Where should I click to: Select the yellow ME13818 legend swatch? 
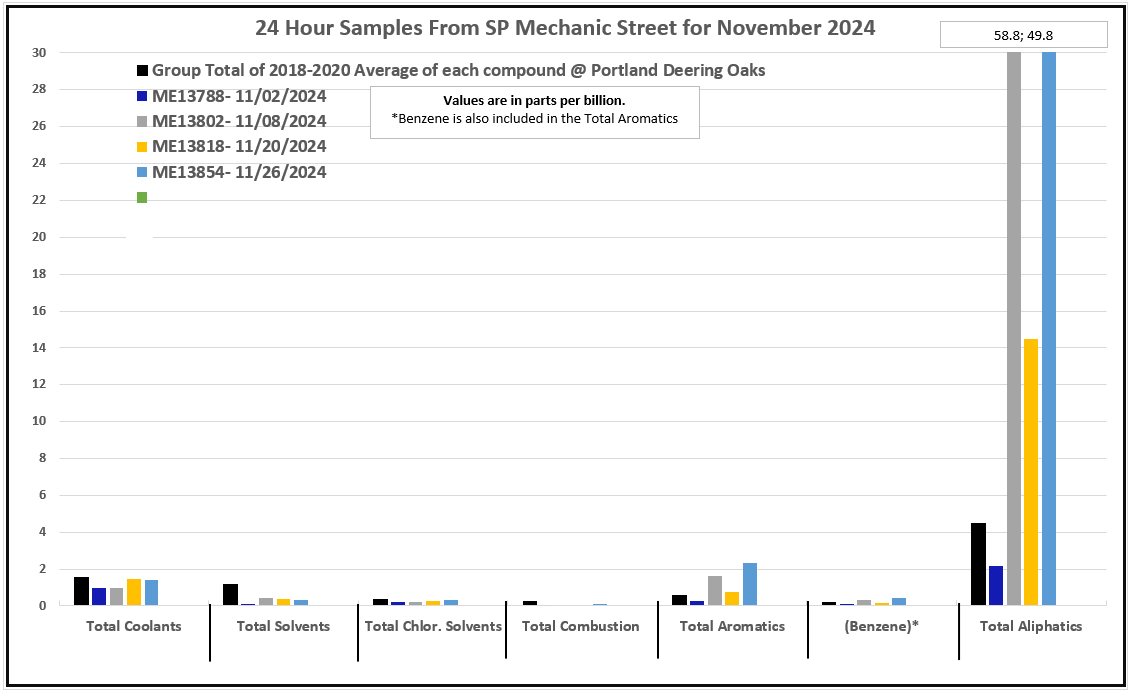142,147
